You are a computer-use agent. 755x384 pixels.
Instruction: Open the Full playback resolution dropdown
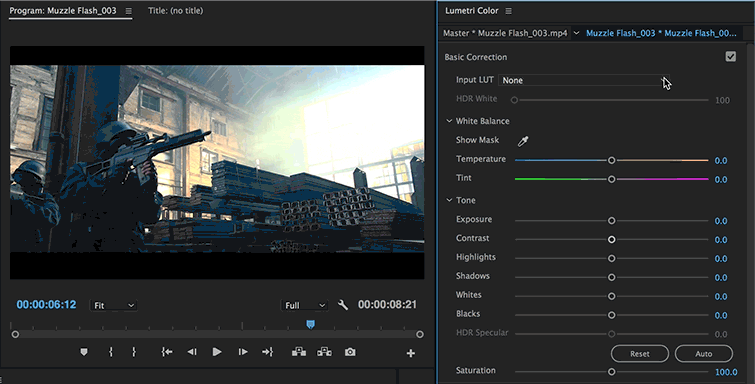click(305, 305)
